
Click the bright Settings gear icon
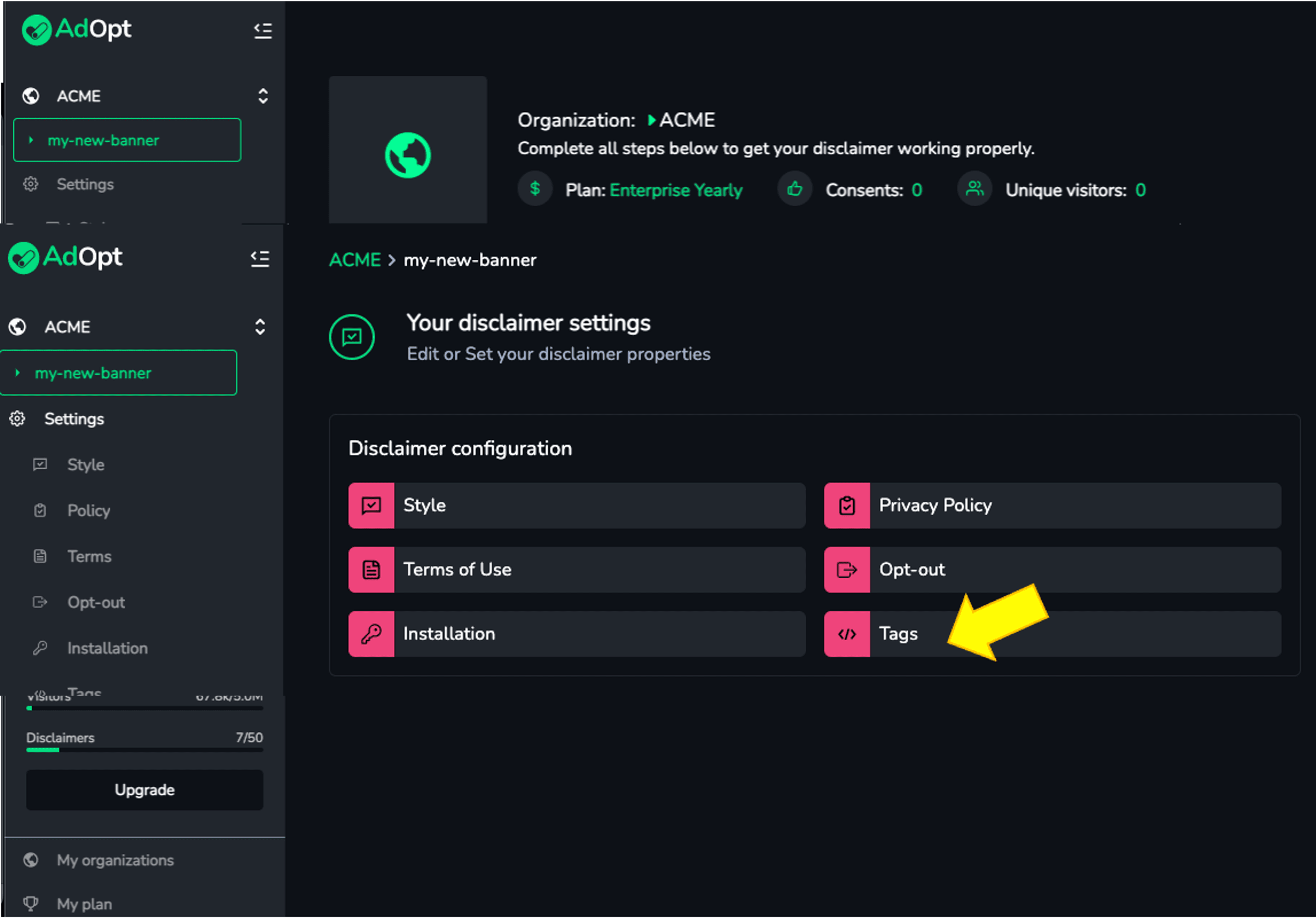click(x=17, y=419)
